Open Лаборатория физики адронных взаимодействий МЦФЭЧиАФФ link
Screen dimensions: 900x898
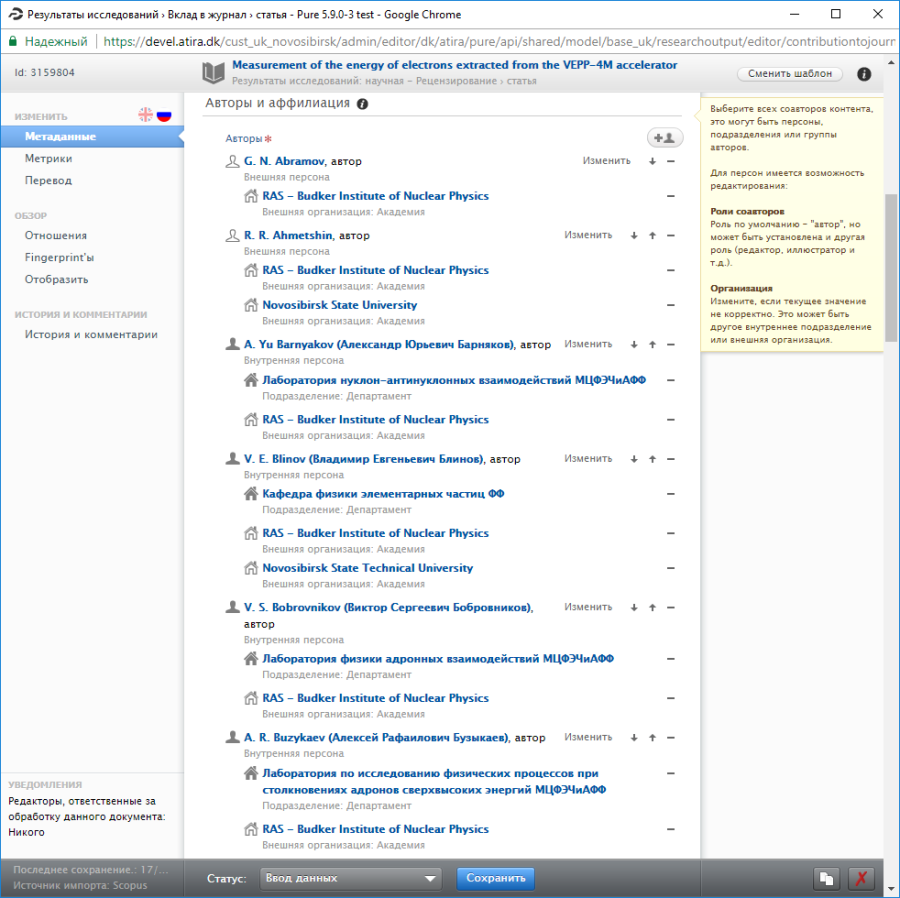438,659
